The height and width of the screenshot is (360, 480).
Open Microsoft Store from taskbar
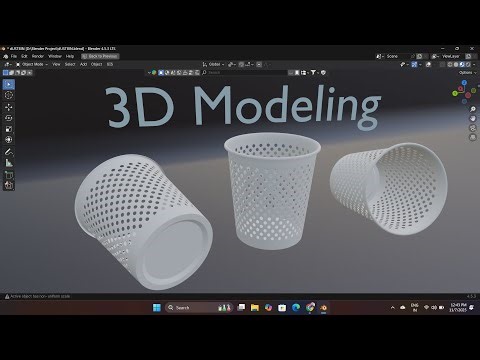pyautogui.click(x=282, y=307)
